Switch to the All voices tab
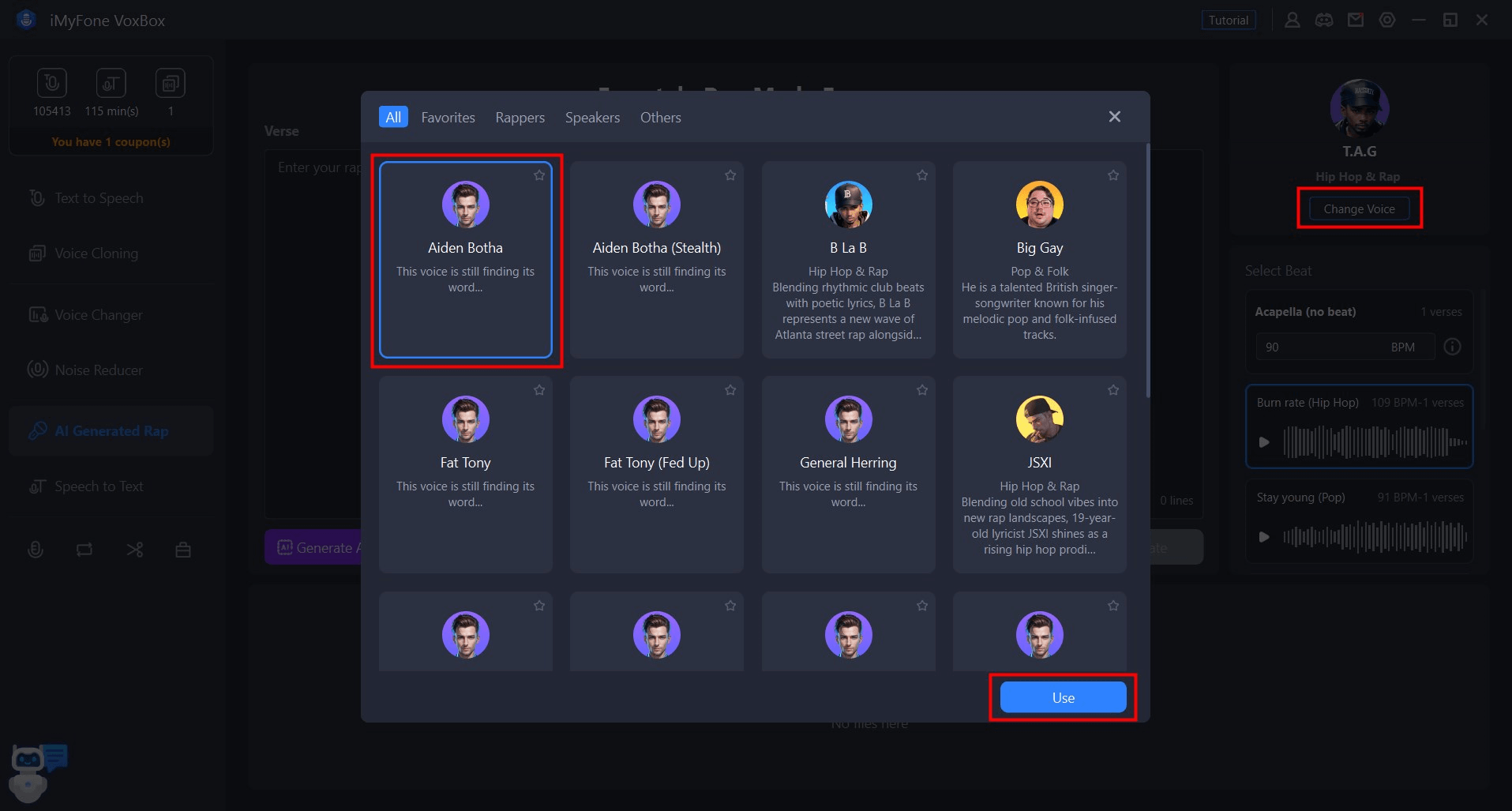This screenshot has width=1512, height=811. (x=393, y=117)
